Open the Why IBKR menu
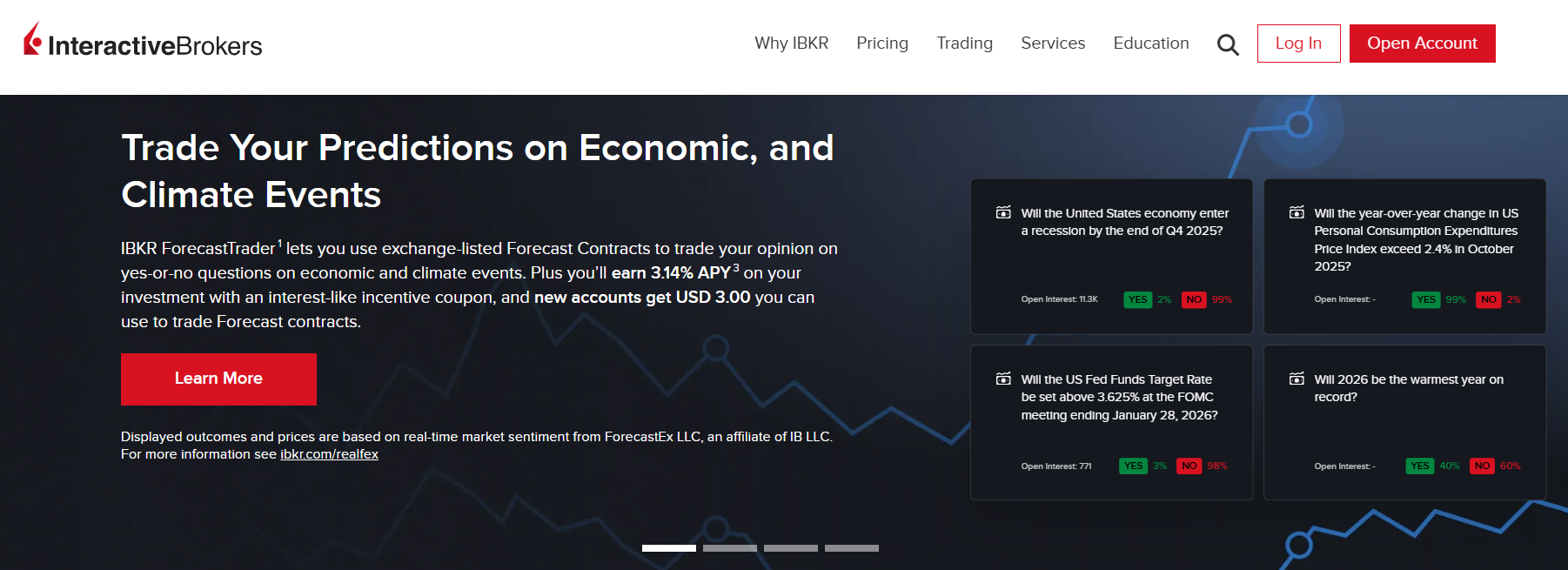 (x=791, y=44)
